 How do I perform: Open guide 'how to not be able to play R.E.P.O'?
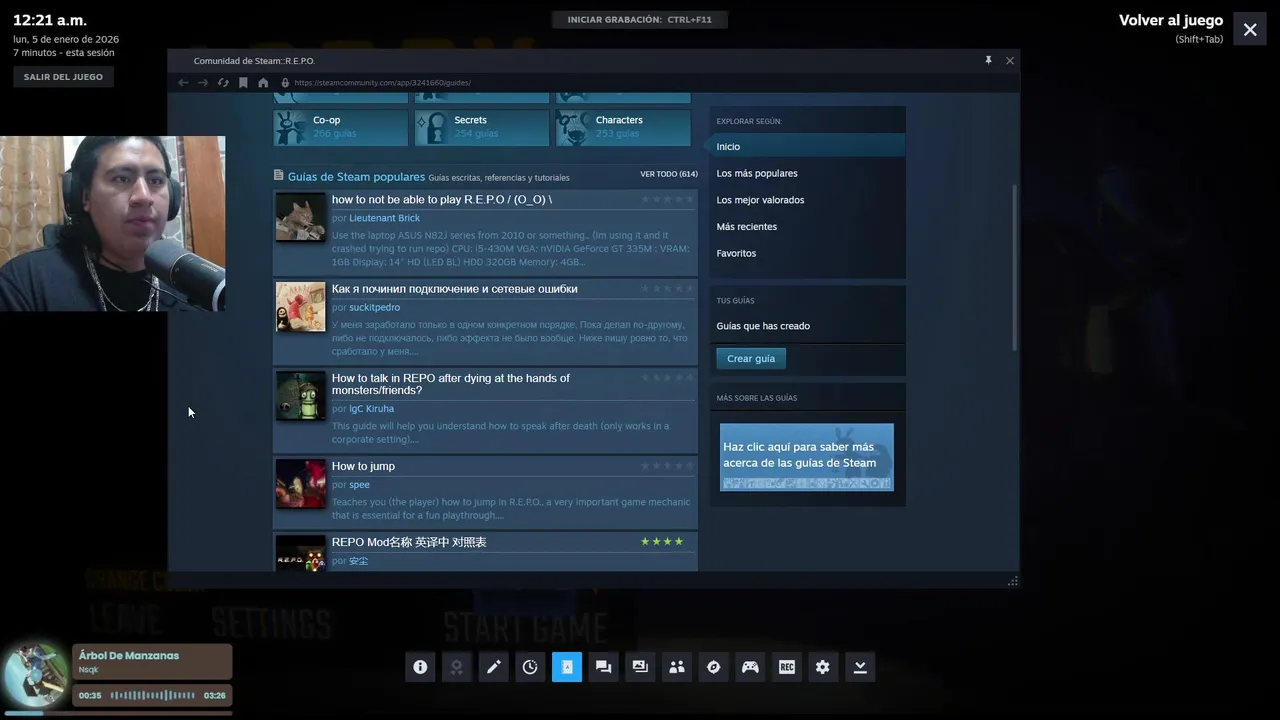click(x=442, y=199)
